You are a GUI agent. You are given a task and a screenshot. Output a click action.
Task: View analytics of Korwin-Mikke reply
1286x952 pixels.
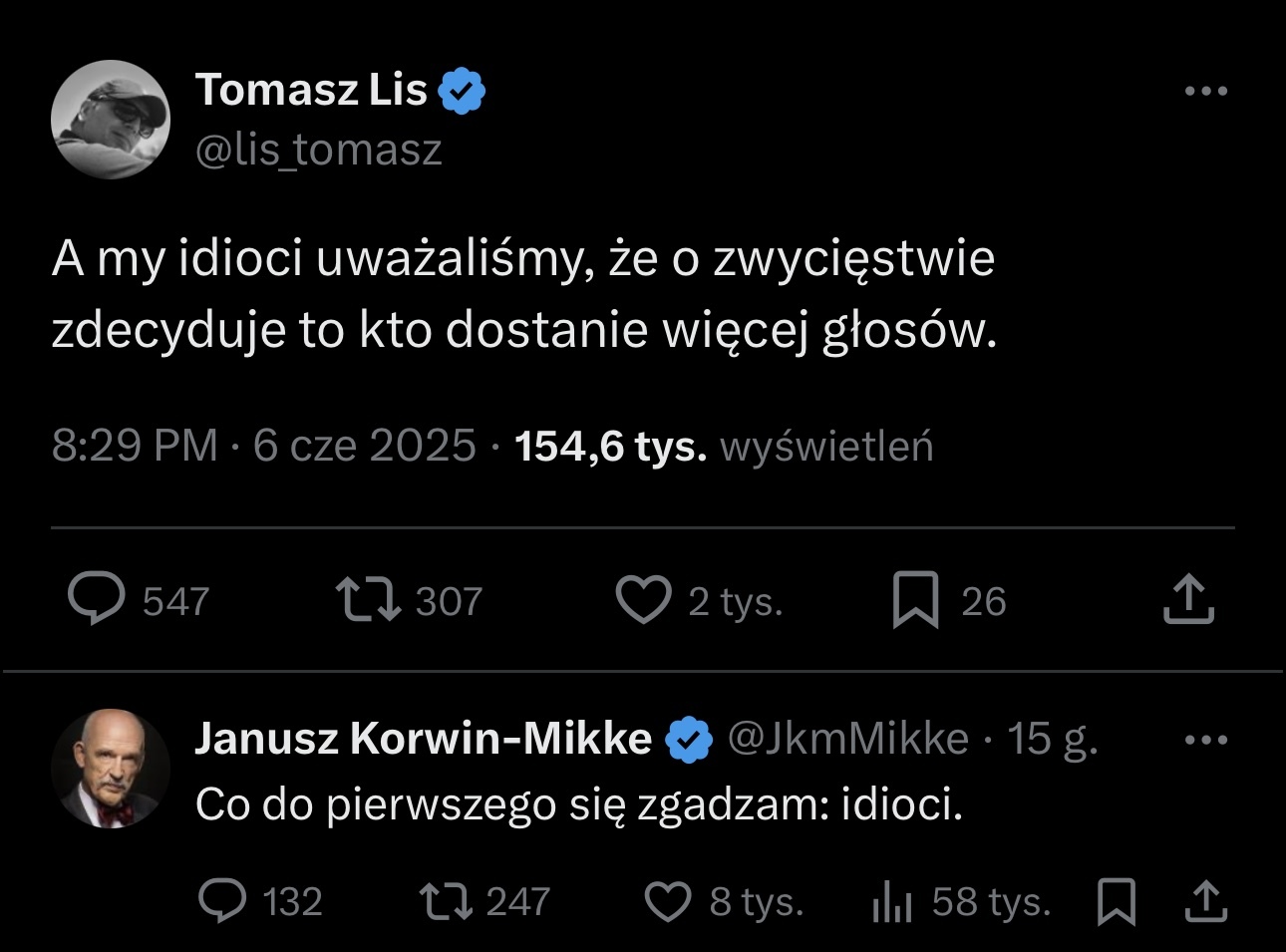[892, 902]
